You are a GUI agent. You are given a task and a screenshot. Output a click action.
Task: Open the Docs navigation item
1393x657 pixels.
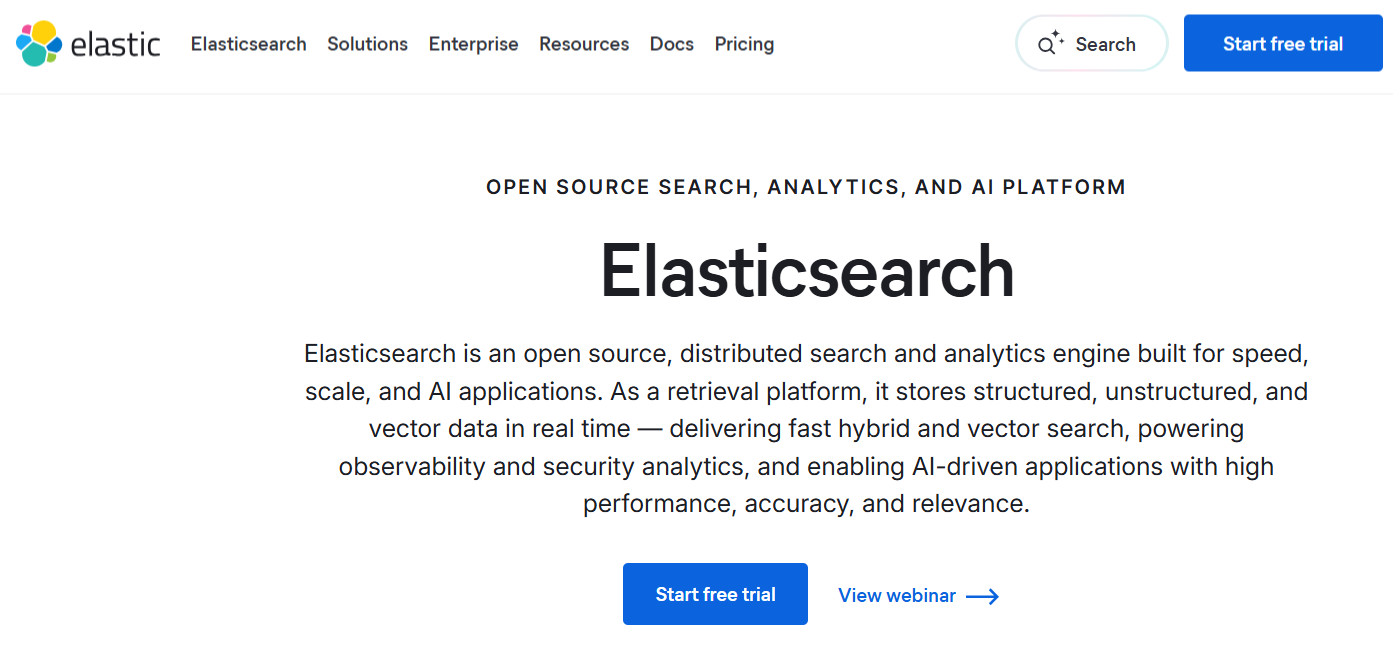(671, 44)
